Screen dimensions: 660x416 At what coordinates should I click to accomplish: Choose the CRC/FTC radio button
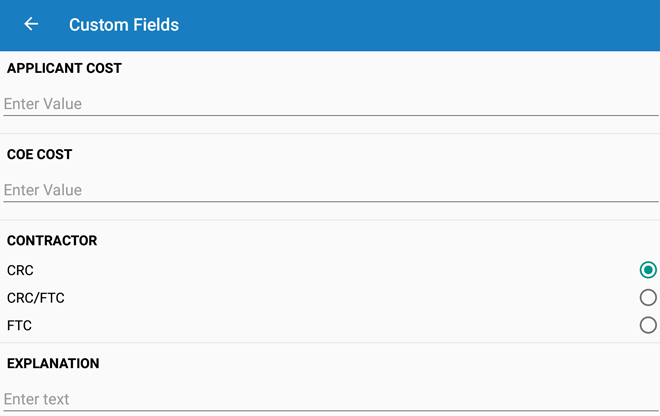tap(648, 297)
